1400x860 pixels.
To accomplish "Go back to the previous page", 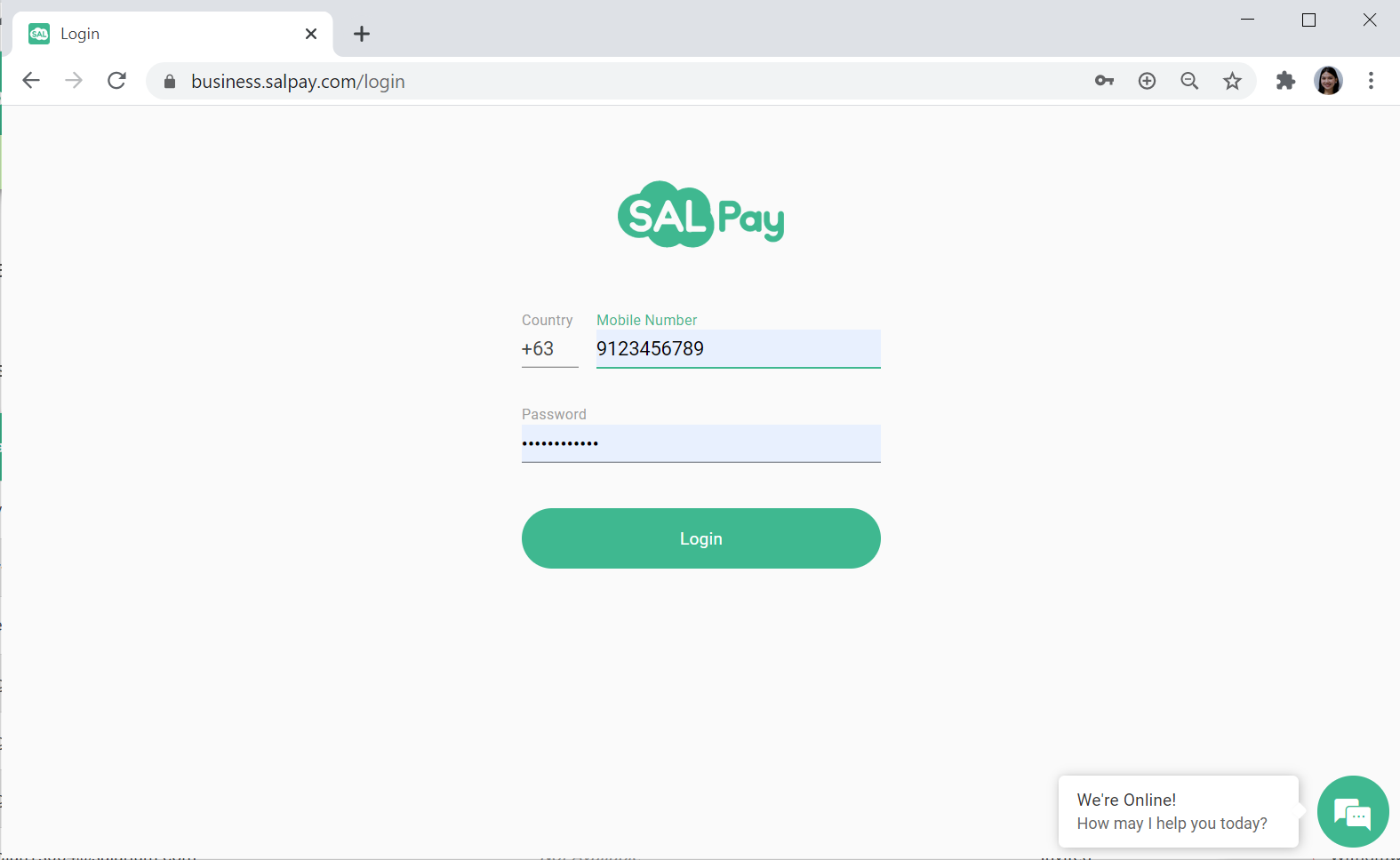I will (x=31, y=81).
